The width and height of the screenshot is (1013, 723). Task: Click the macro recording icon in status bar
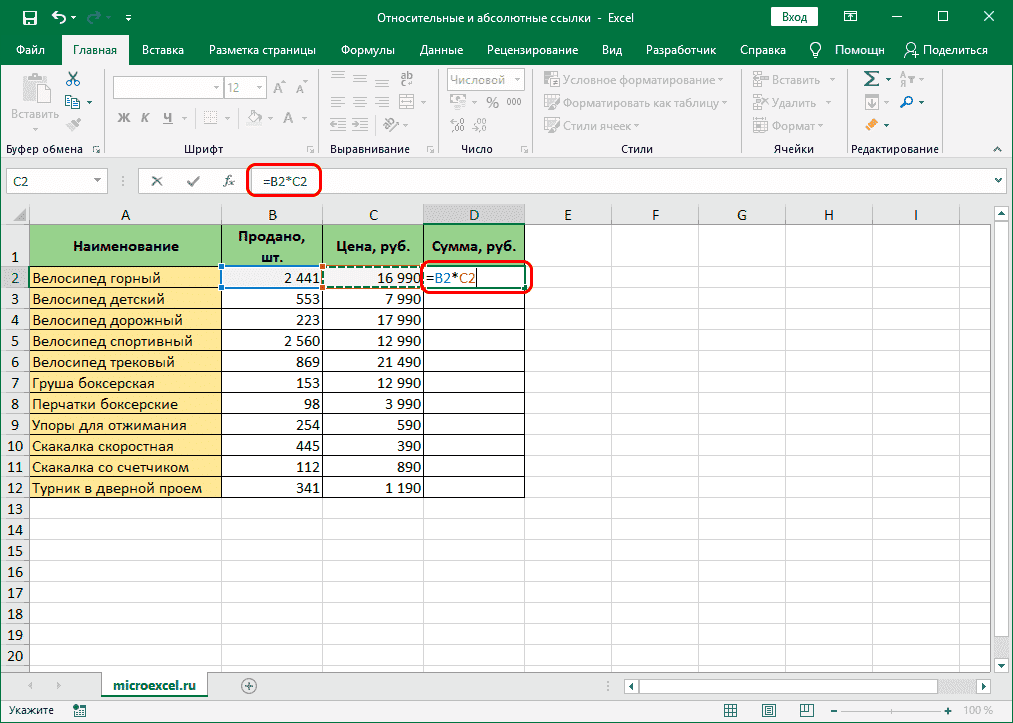pos(79,710)
